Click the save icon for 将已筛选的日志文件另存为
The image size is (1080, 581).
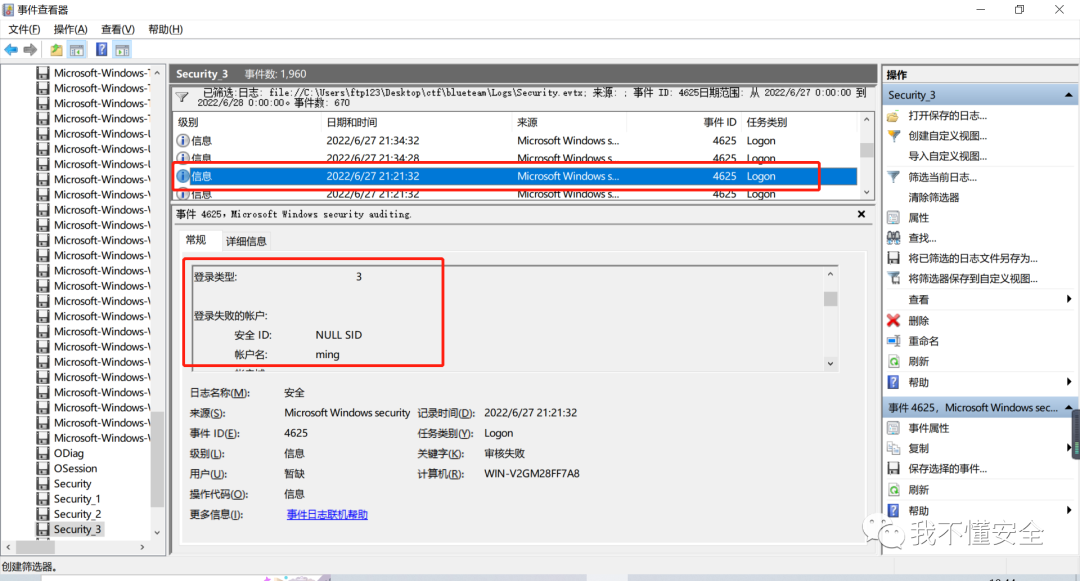click(x=893, y=258)
